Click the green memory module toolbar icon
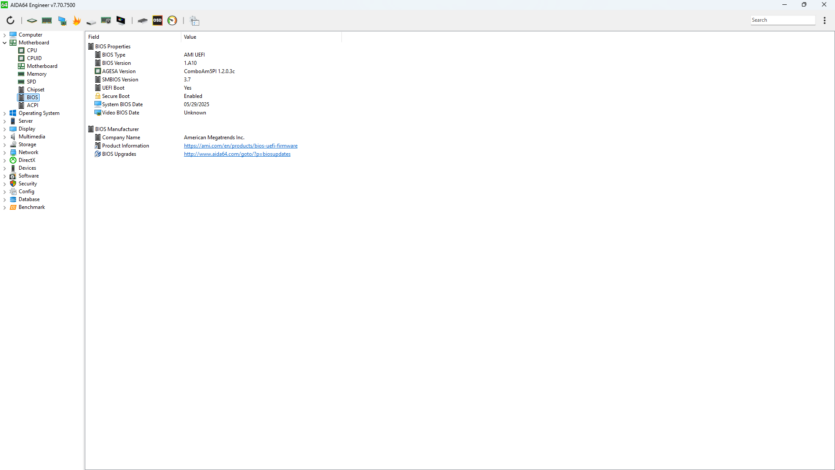835x470 pixels. click(47, 20)
